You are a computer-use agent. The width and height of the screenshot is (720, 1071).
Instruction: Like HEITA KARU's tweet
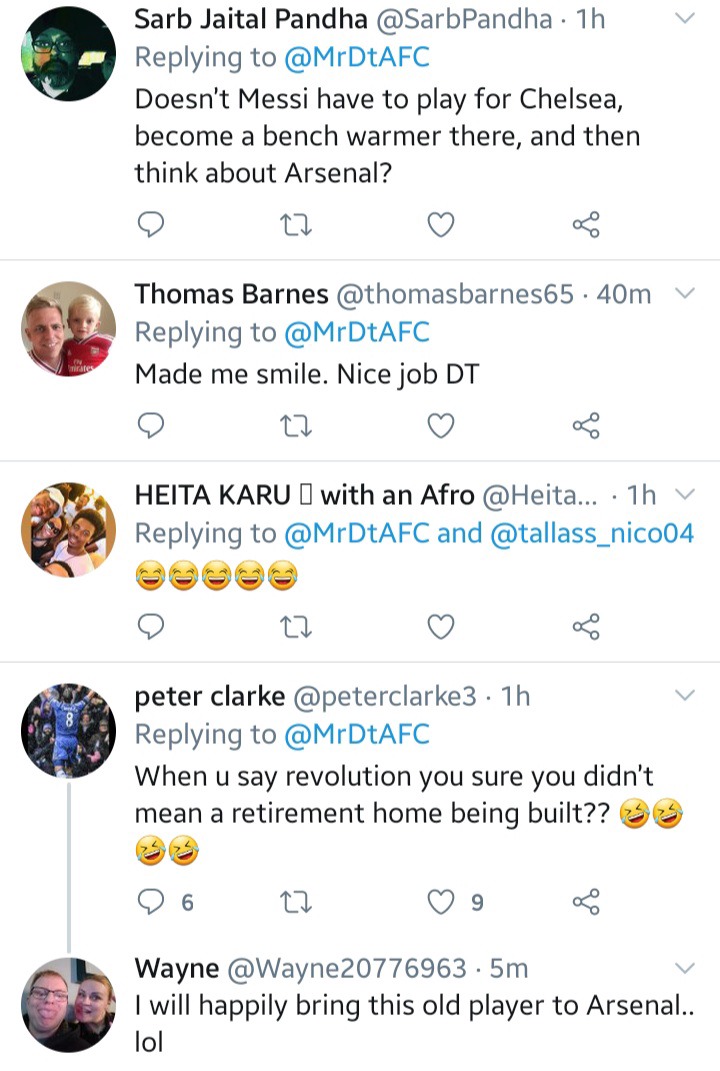pyautogui.click(x=441, y=627)
